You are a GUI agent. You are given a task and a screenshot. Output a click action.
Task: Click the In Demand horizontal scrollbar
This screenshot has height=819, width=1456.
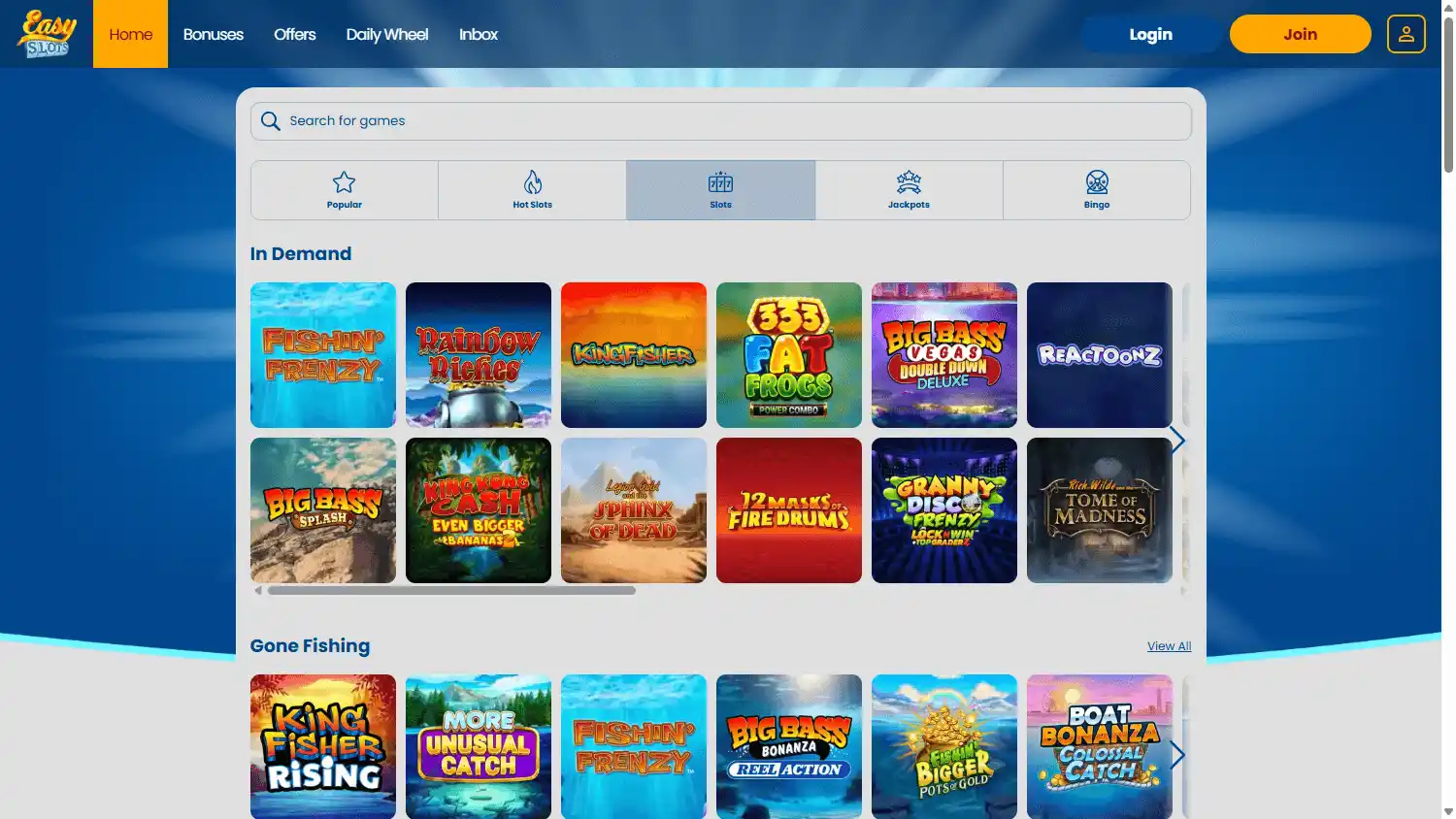click(451, 590)
